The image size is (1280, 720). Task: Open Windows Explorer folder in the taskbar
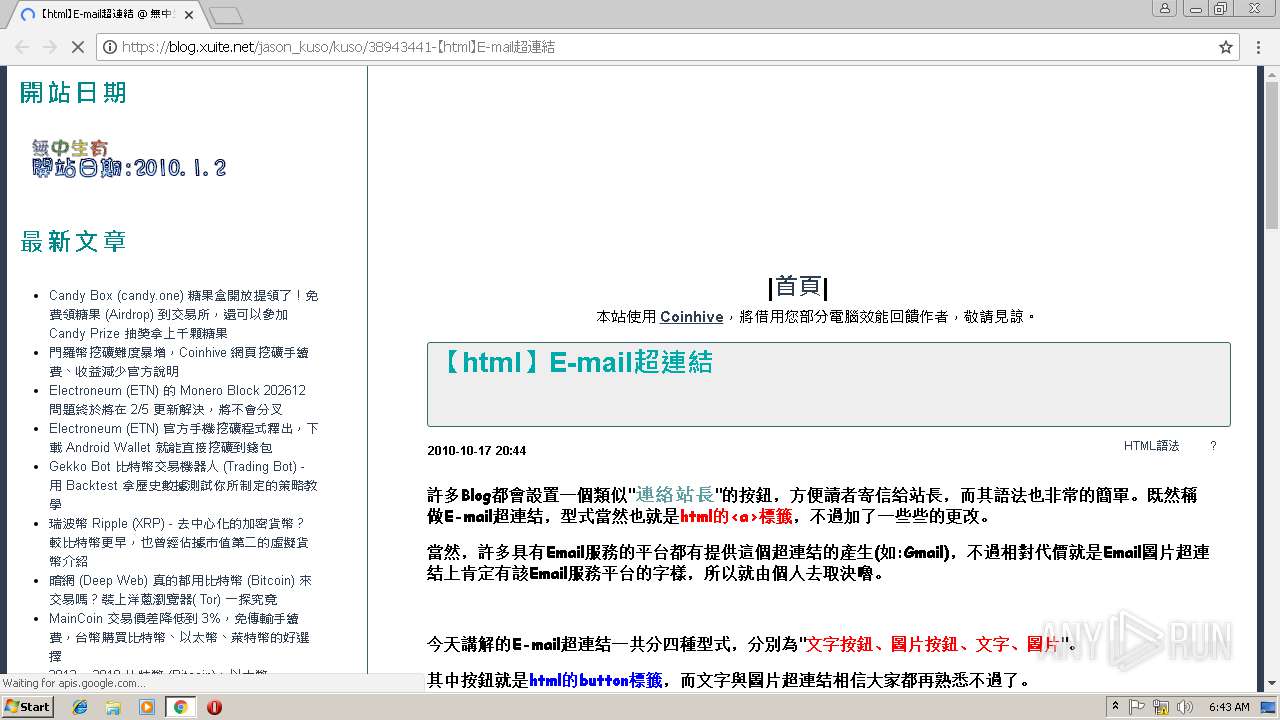coord(114,707)
